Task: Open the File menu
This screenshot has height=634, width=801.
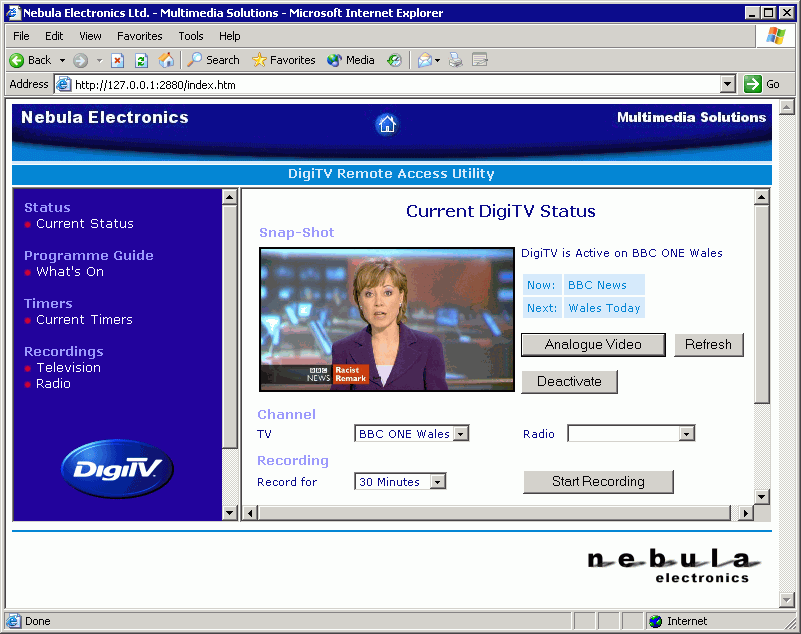Action: (21, 36)
